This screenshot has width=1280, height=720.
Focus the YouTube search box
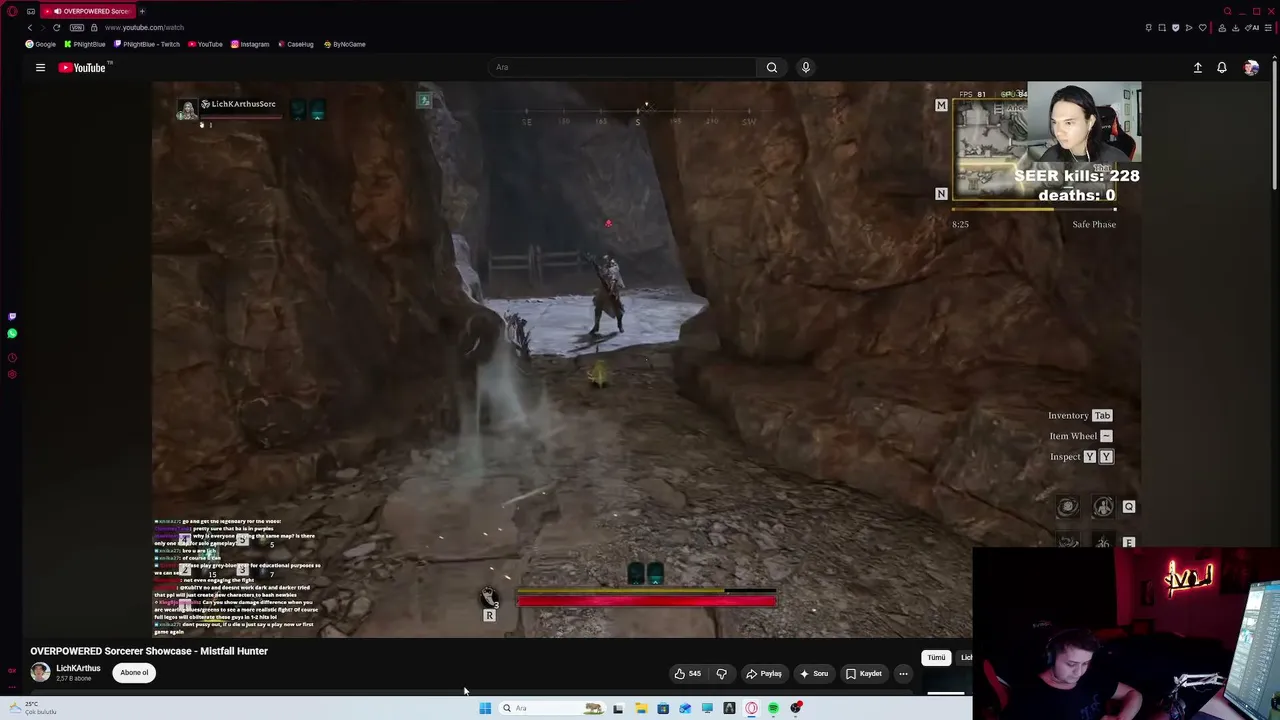click(x=622, y=67)
